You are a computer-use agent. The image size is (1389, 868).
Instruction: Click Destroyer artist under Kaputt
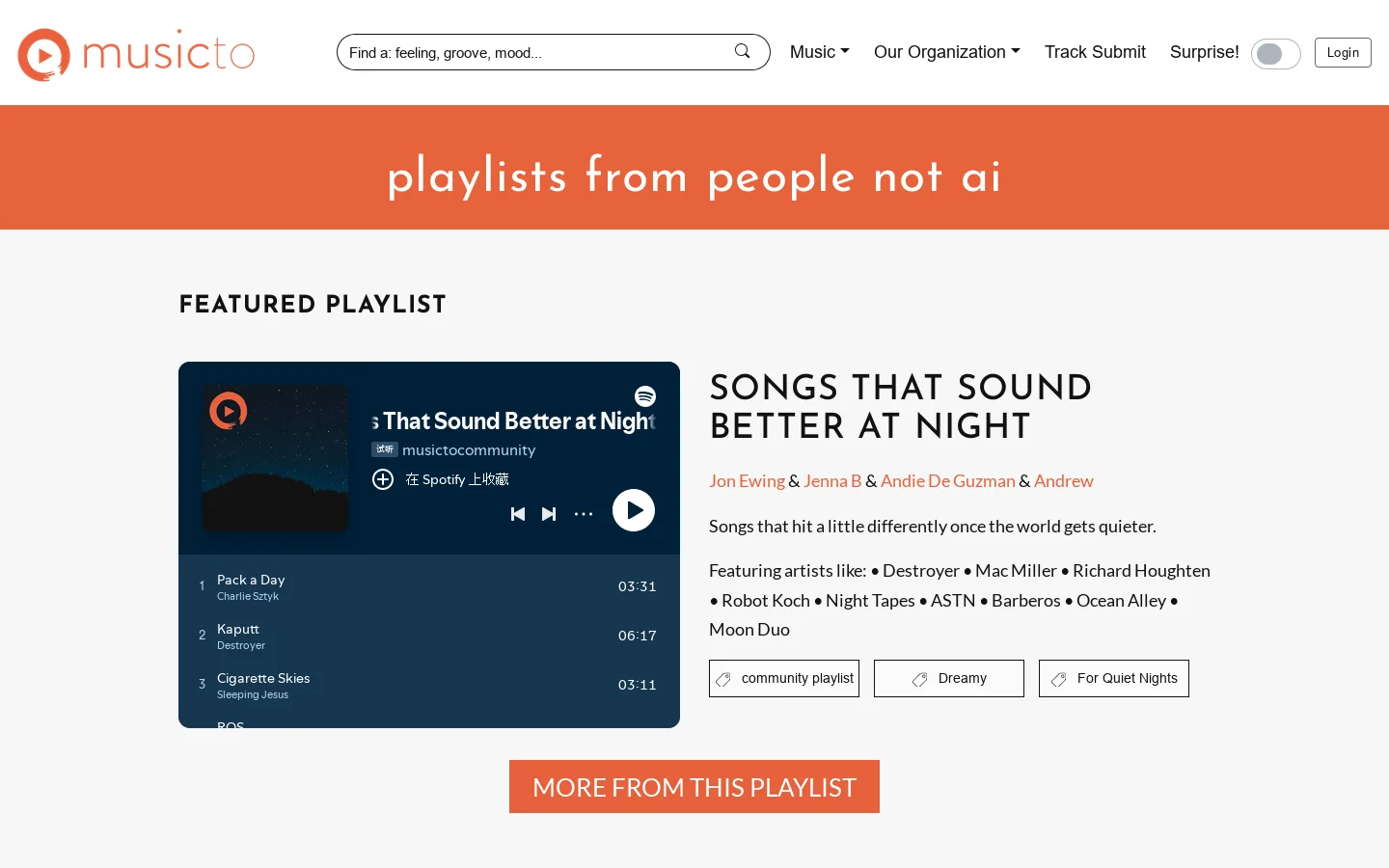tap(241, 645)
